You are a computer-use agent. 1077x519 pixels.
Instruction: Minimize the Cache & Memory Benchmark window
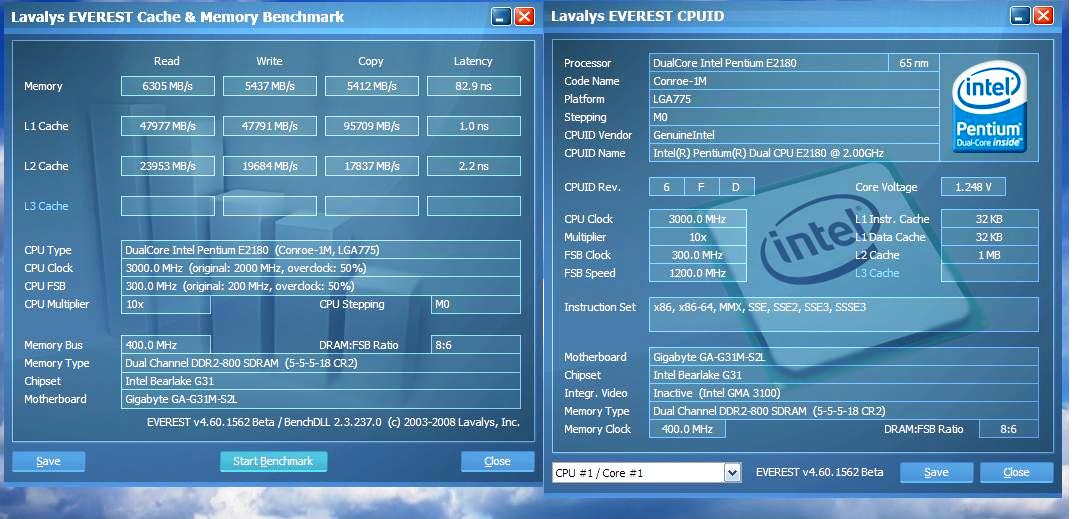point(501,16)
